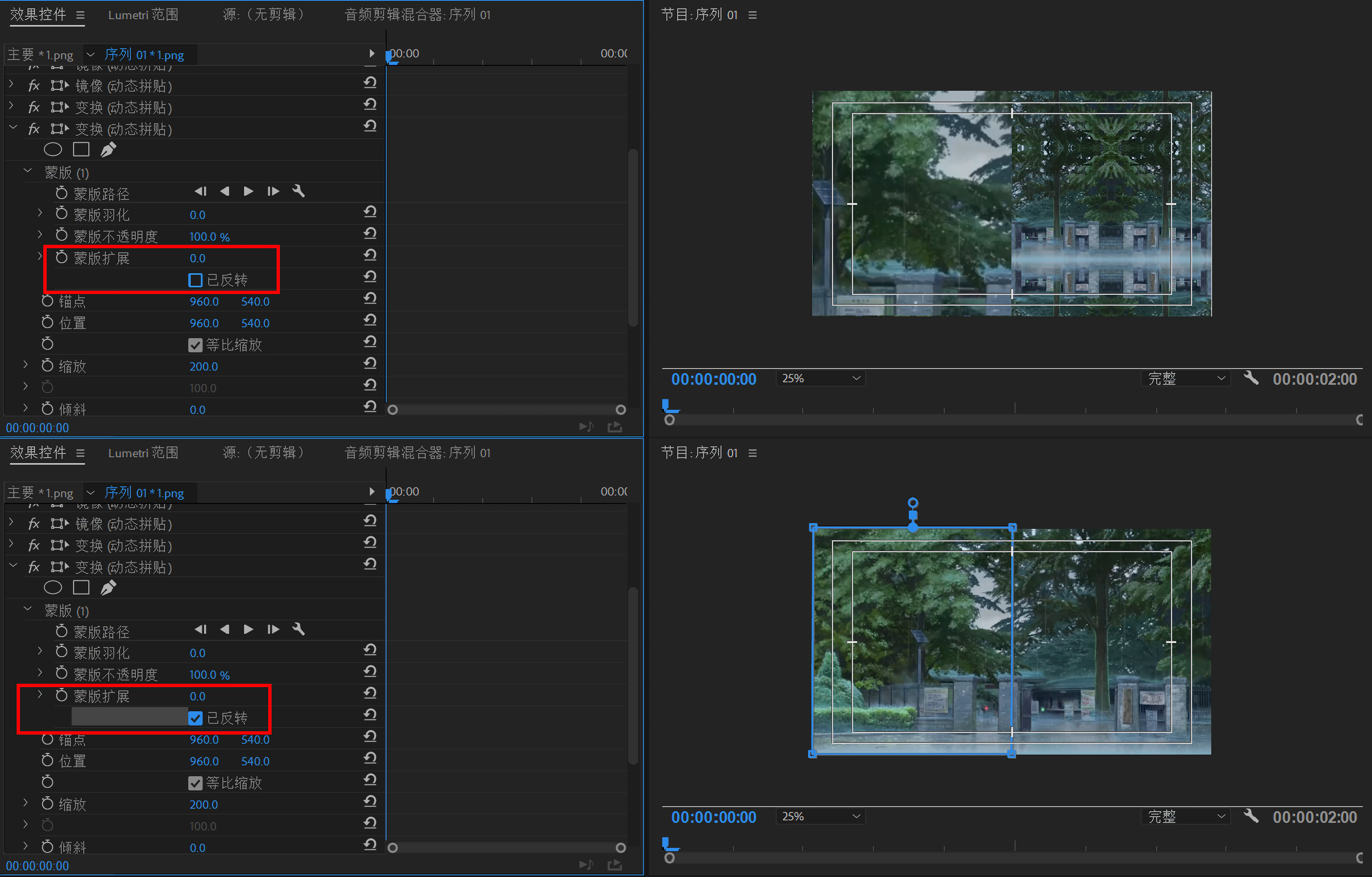Toggle fx switch for 镜像 effect, upper panel
1372x877 pixels.
click(x=34, y=86)
